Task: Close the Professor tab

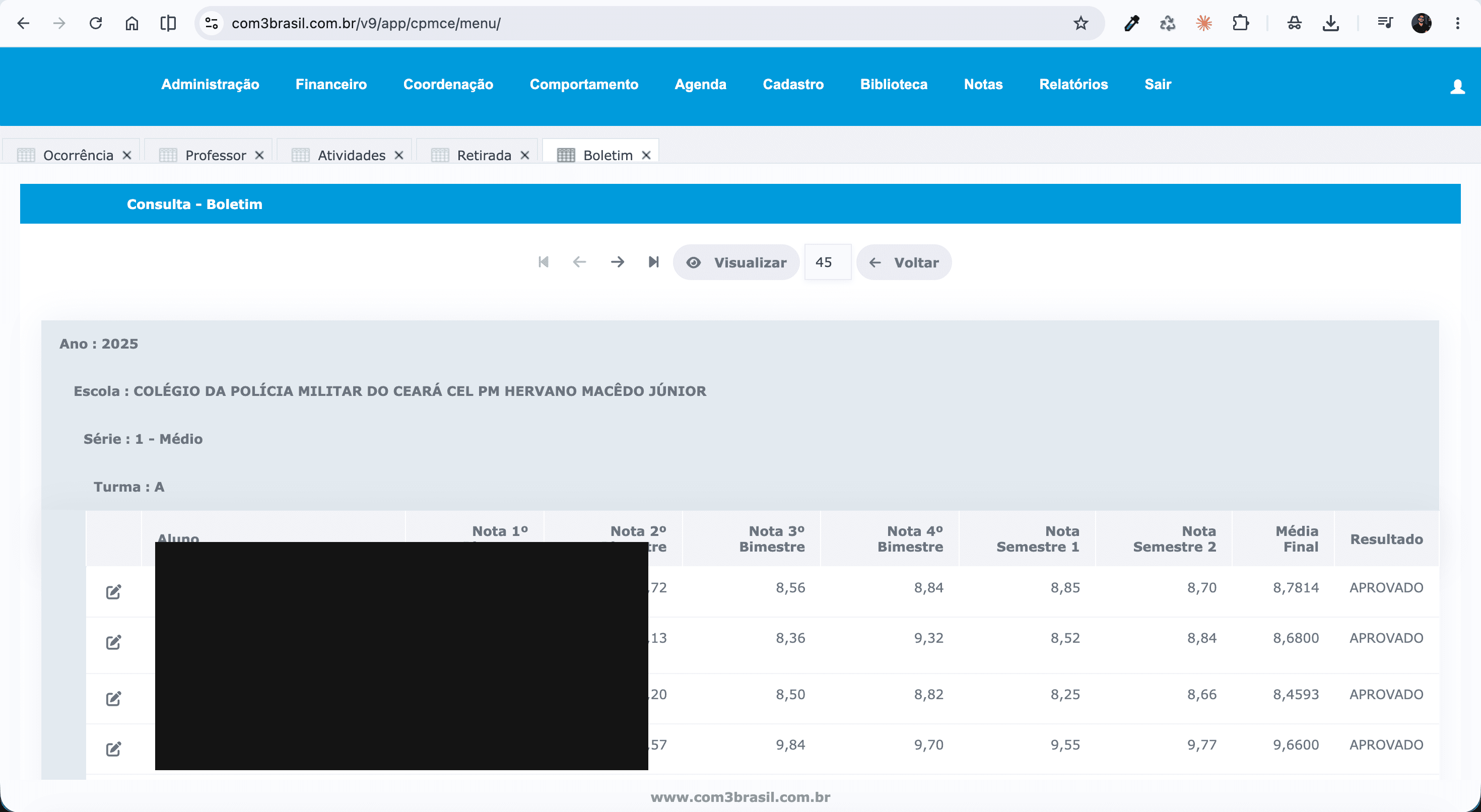Action: [x=259, y=155]
